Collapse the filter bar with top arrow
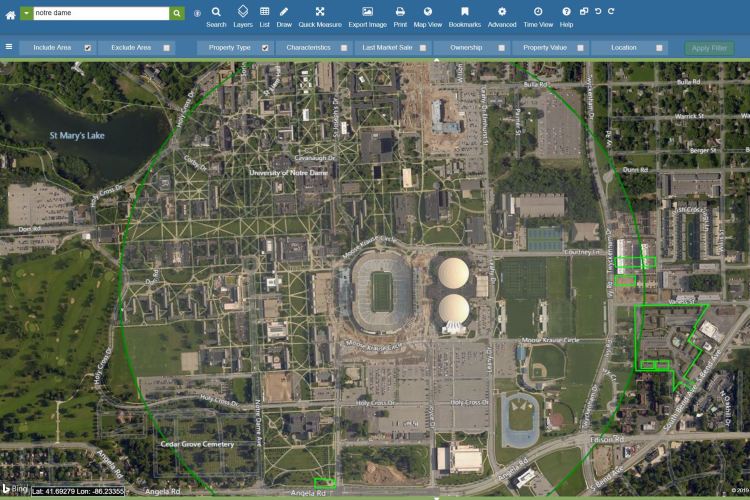The height and width of the screenshot is (500, 750). [x=436, y=60]
